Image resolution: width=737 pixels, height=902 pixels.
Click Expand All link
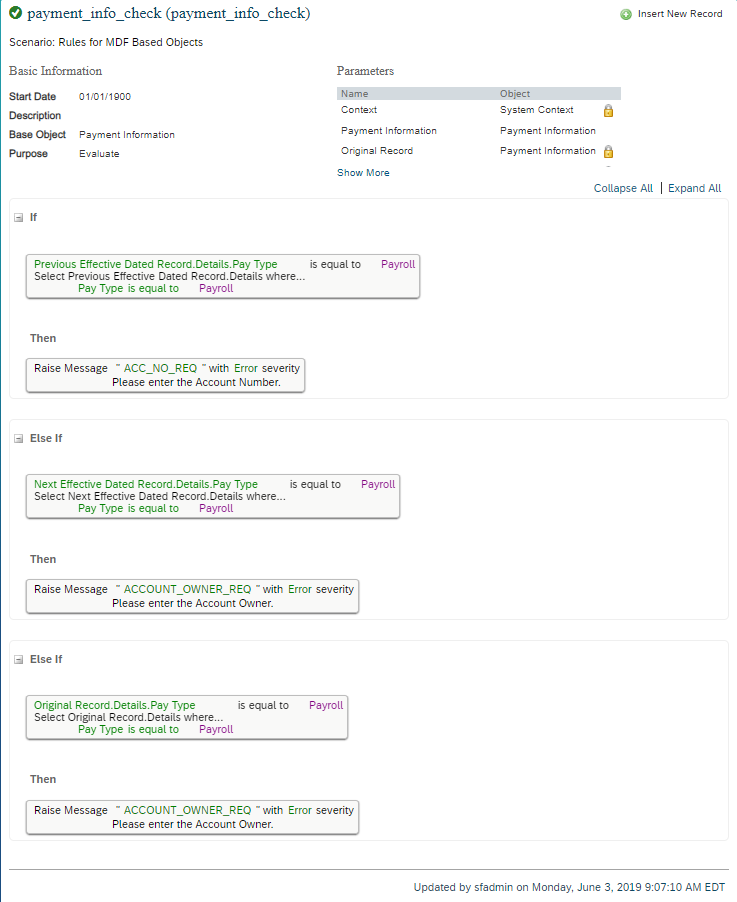point(694,188)
